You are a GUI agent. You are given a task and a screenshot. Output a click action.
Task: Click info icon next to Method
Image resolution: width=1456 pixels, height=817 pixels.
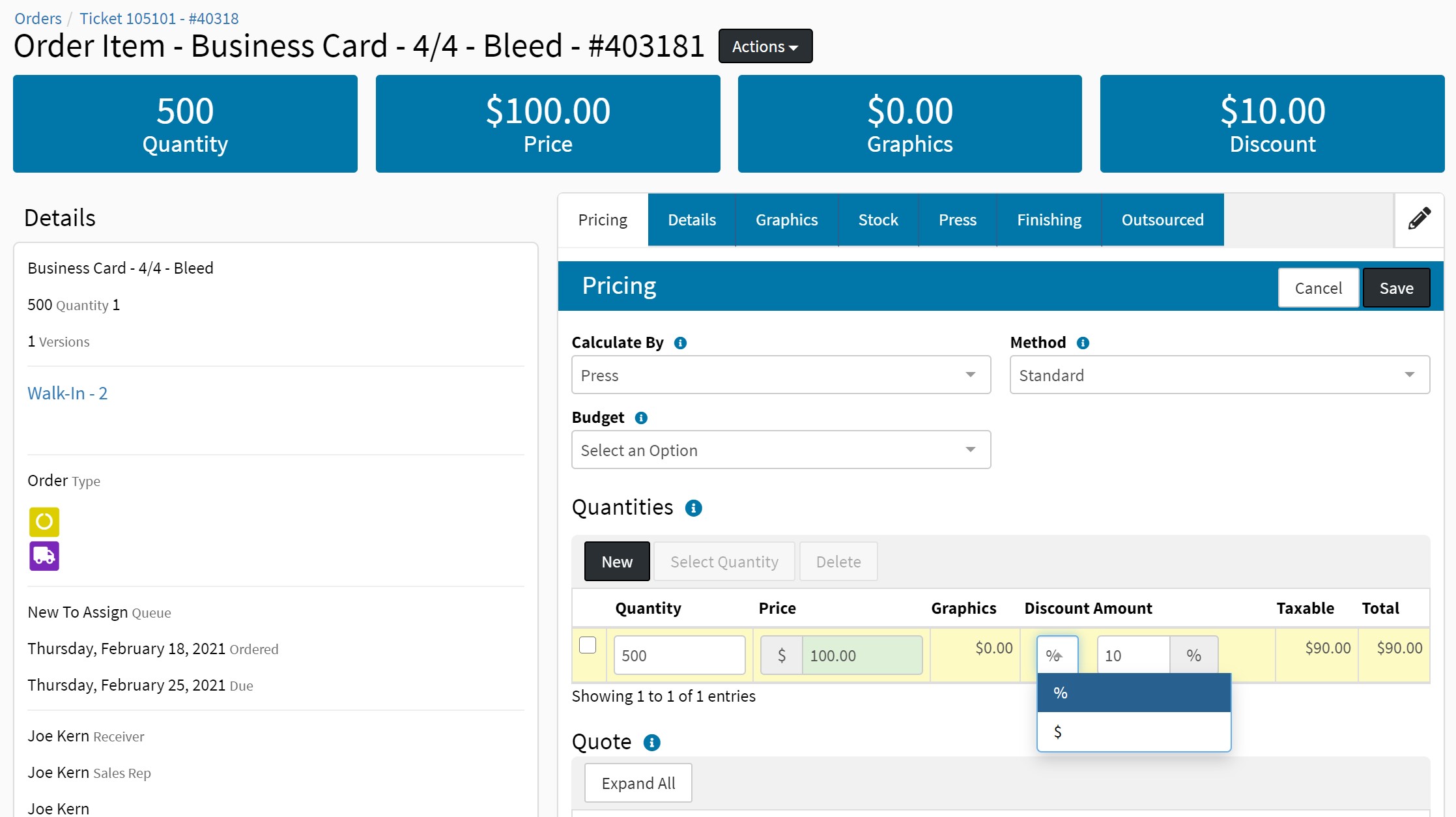[1083, 343]
